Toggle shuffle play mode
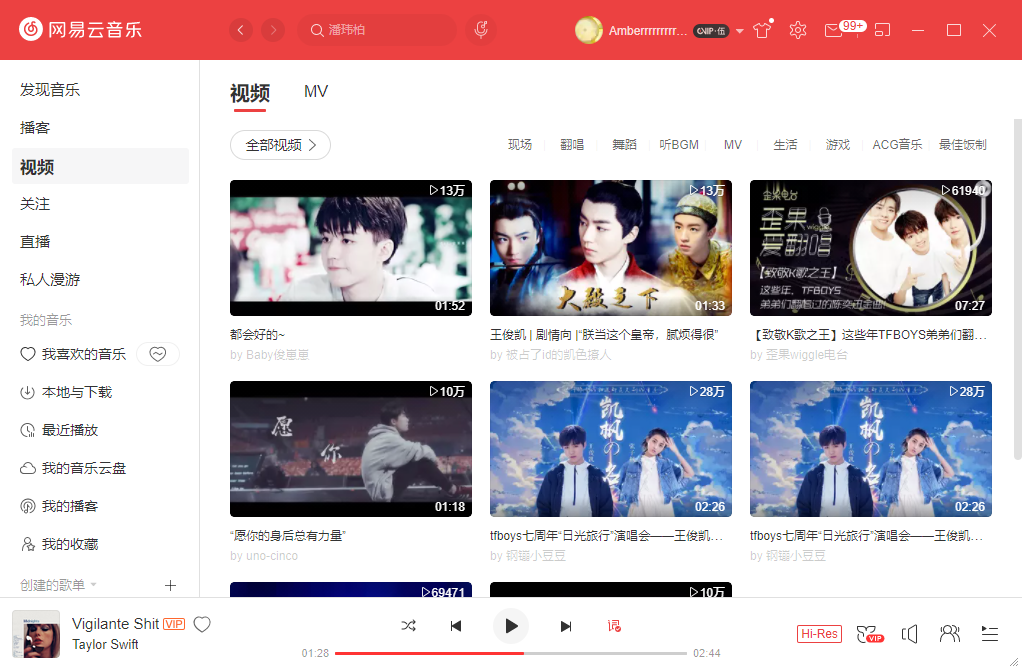 point(409,626)
